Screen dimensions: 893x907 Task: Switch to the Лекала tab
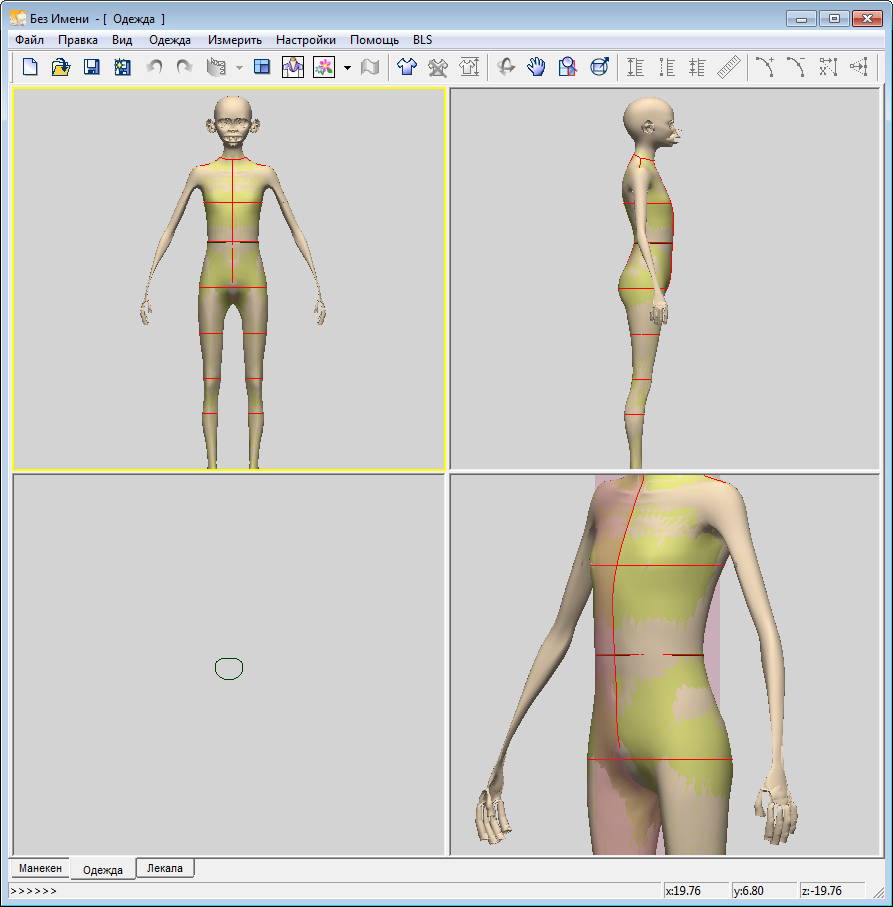[165, 868]
